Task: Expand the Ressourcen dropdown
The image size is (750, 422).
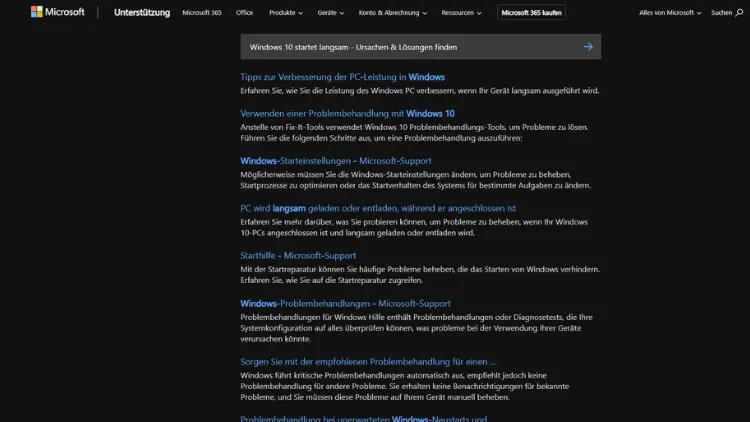Action: (x=461, y=12)
